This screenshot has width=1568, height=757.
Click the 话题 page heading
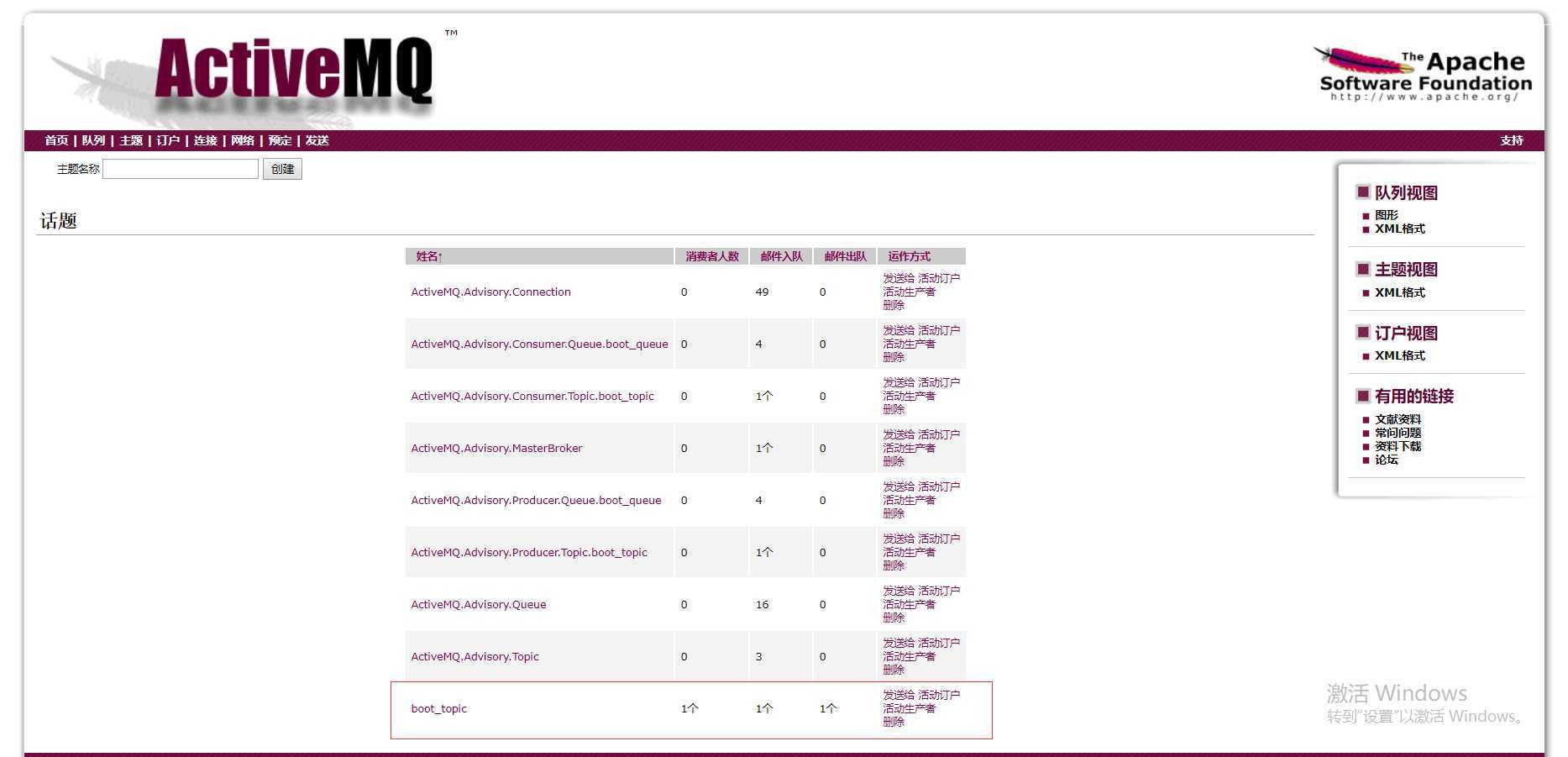coord(59,221)
